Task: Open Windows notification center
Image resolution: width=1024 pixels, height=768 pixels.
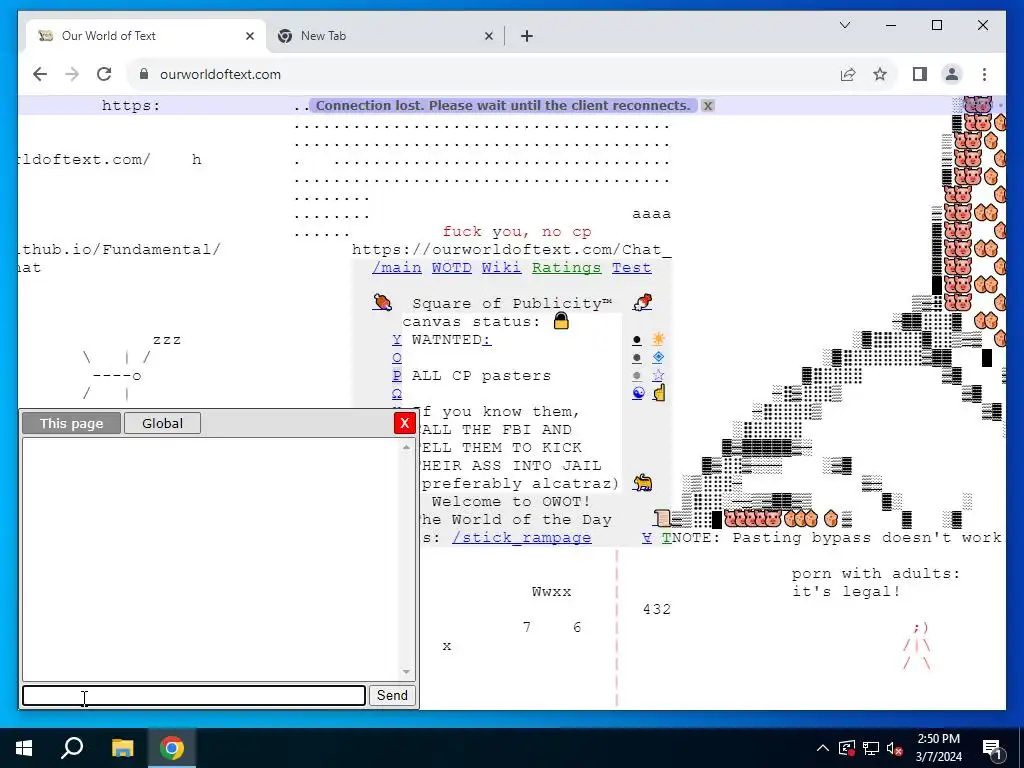Action: [x=992, y=748]
